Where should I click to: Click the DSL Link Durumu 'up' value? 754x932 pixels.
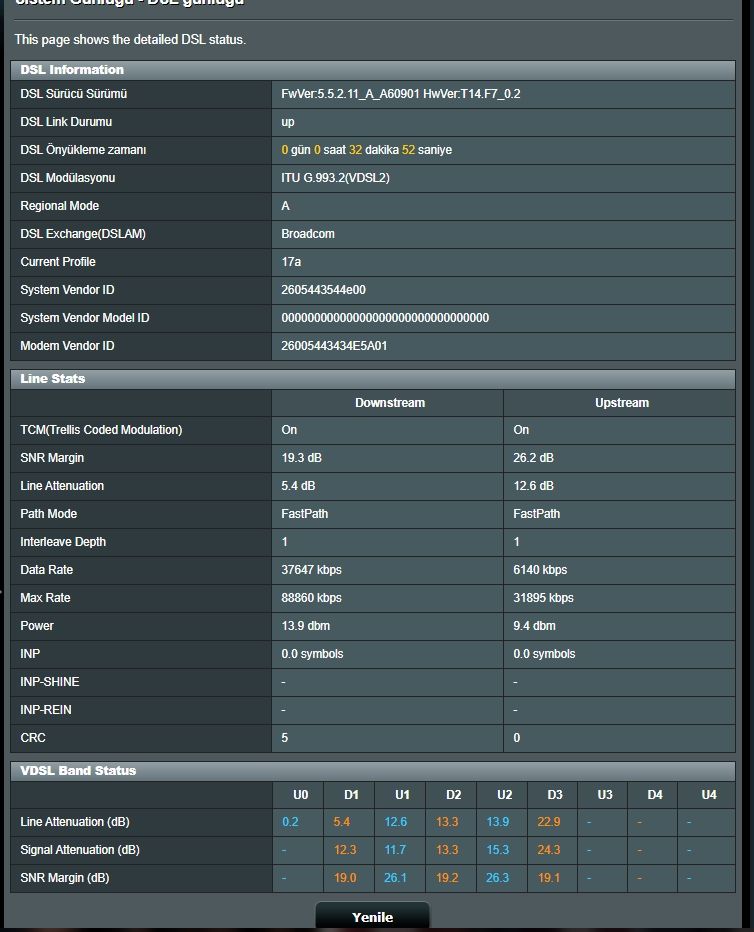point(288,122)
